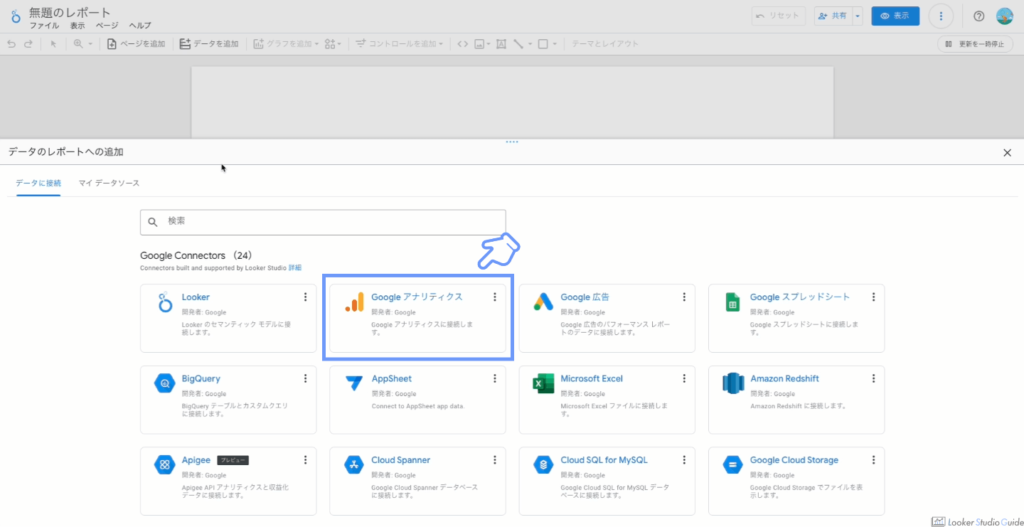Image resolution: width=1024 pixels, height=527 pixels.
Task: Click the Cloud SQL for MySQL icon
Action: point(543,465)
